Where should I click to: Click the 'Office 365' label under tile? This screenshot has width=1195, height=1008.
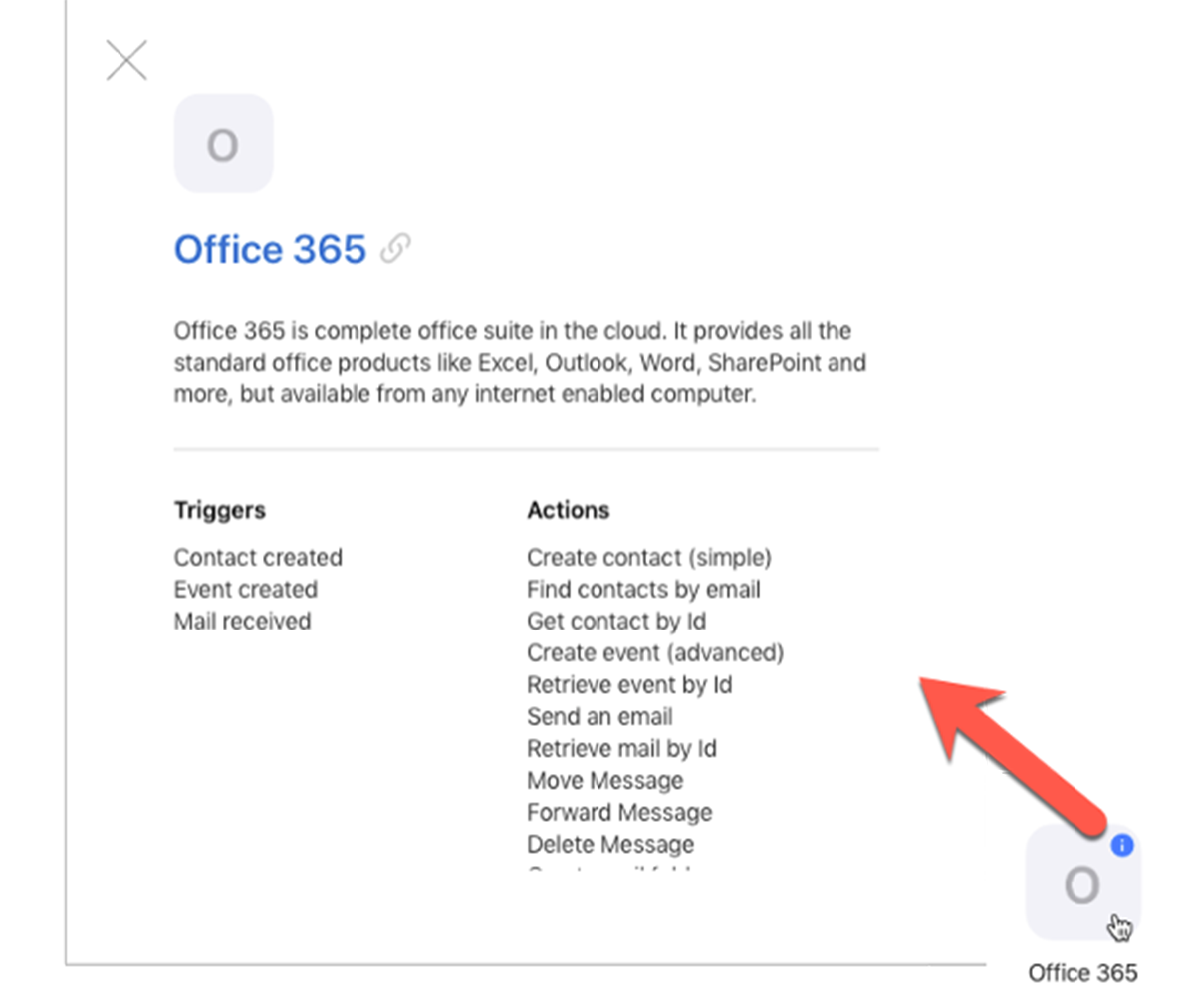pos(1082,973)
